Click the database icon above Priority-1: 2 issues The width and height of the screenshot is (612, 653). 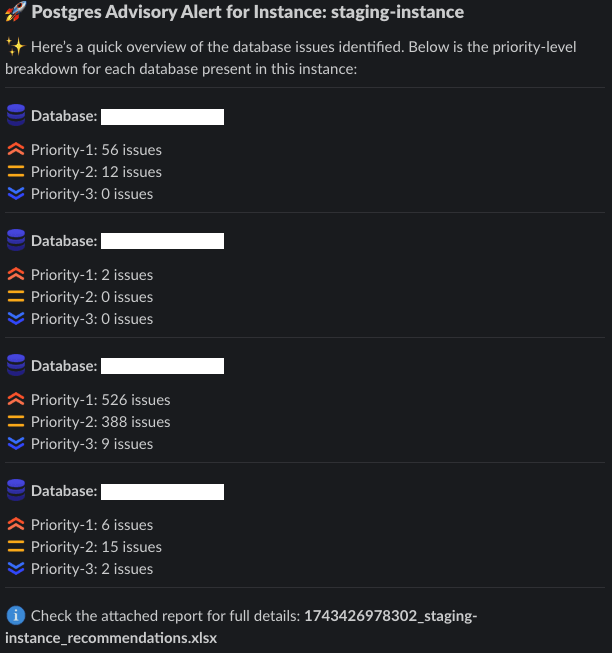click(x=16, y=240)
